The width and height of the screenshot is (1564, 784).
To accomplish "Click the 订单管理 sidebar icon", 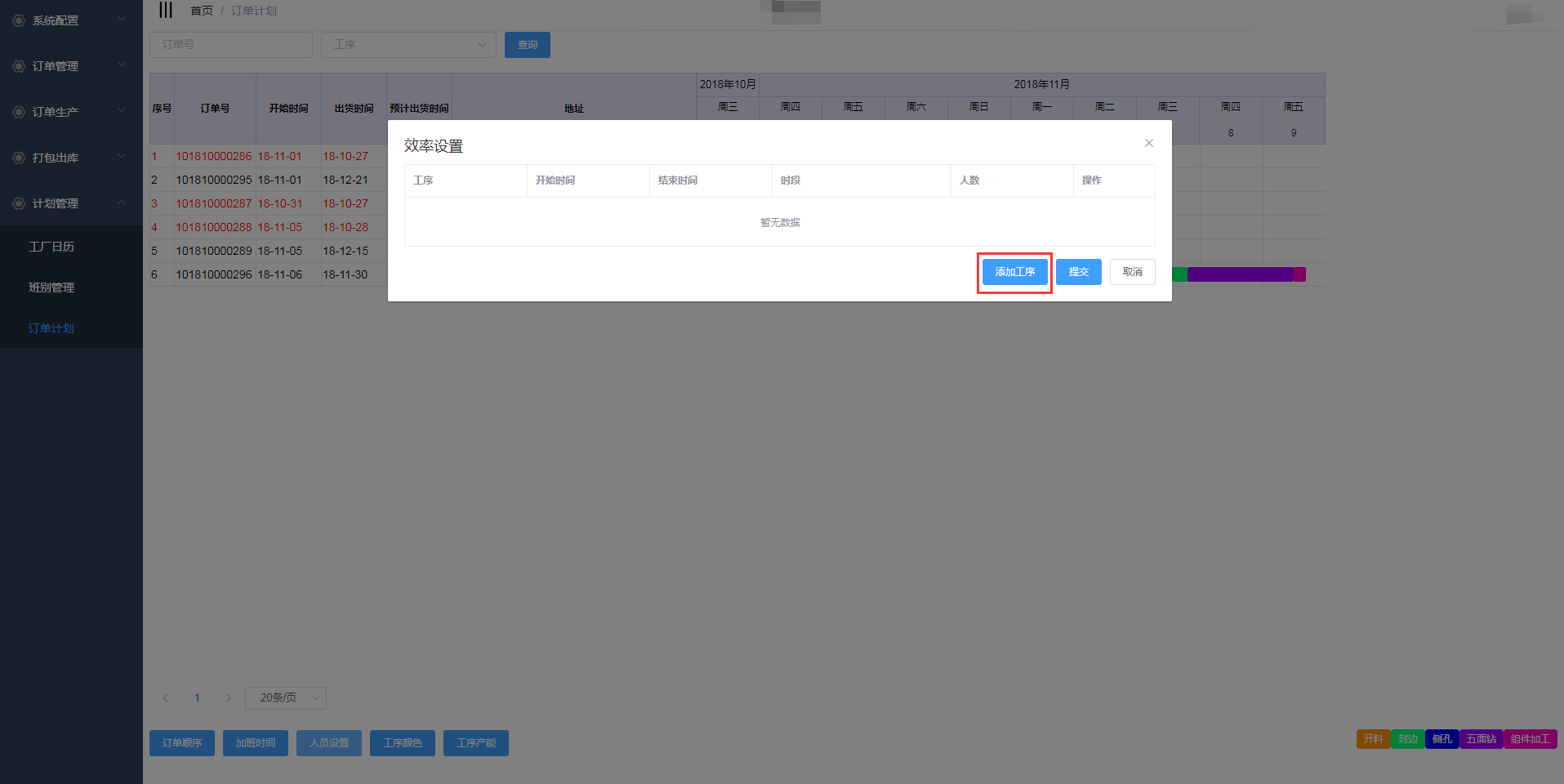I will click(18, 66).
